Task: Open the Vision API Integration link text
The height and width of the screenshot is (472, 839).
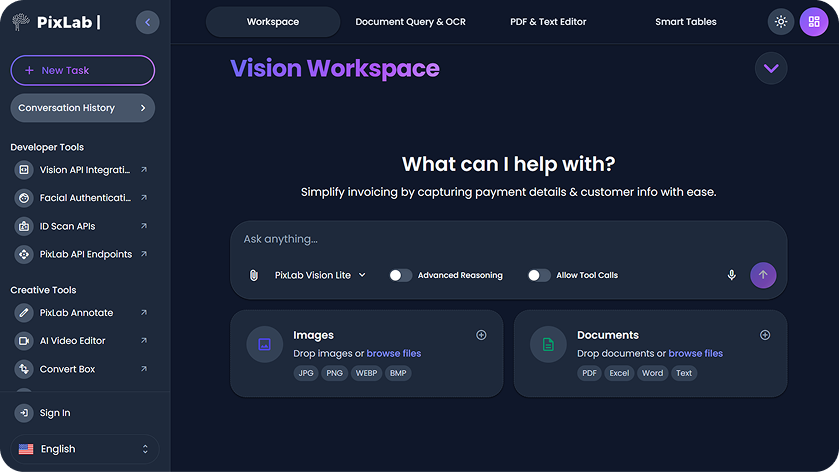Action: coord(85,170)
